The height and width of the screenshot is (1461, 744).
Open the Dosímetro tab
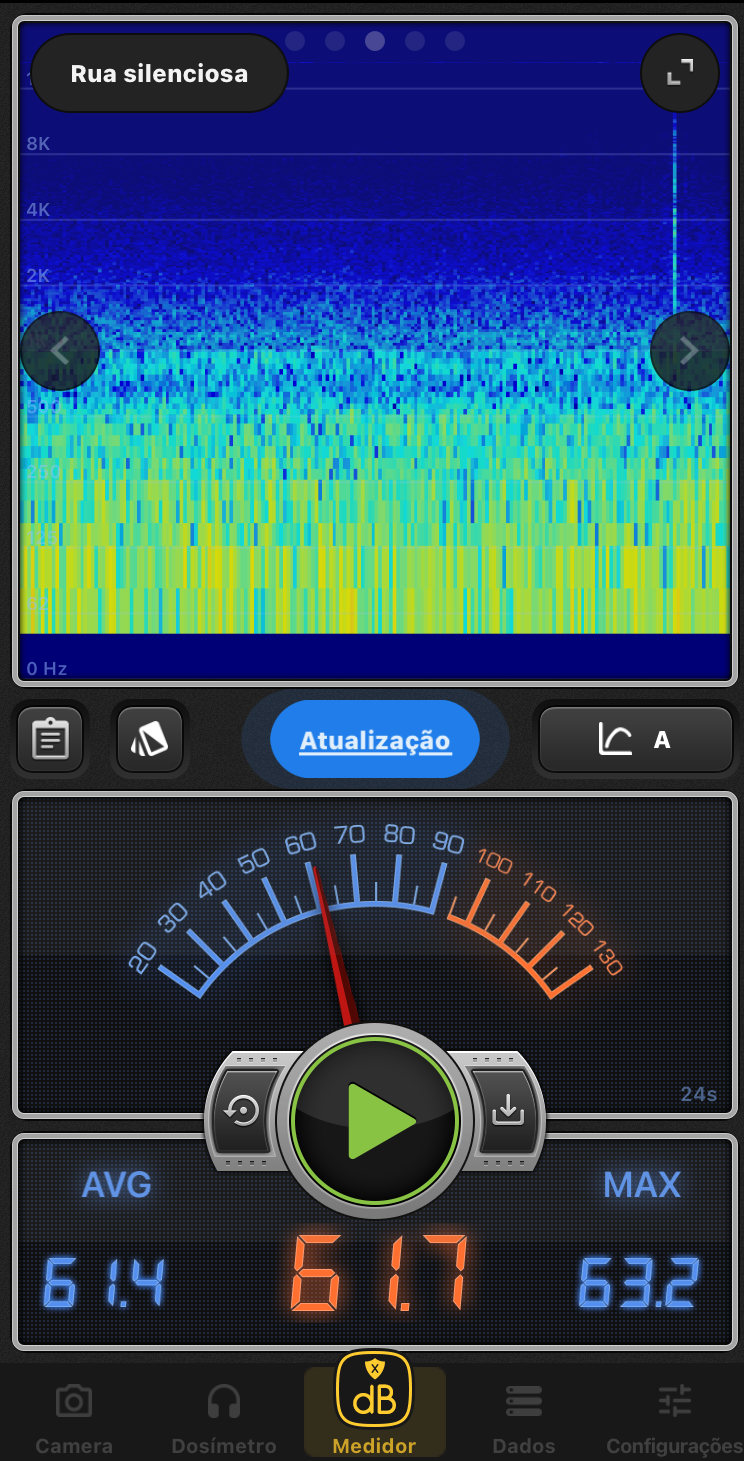click(x=224, y=1417)
